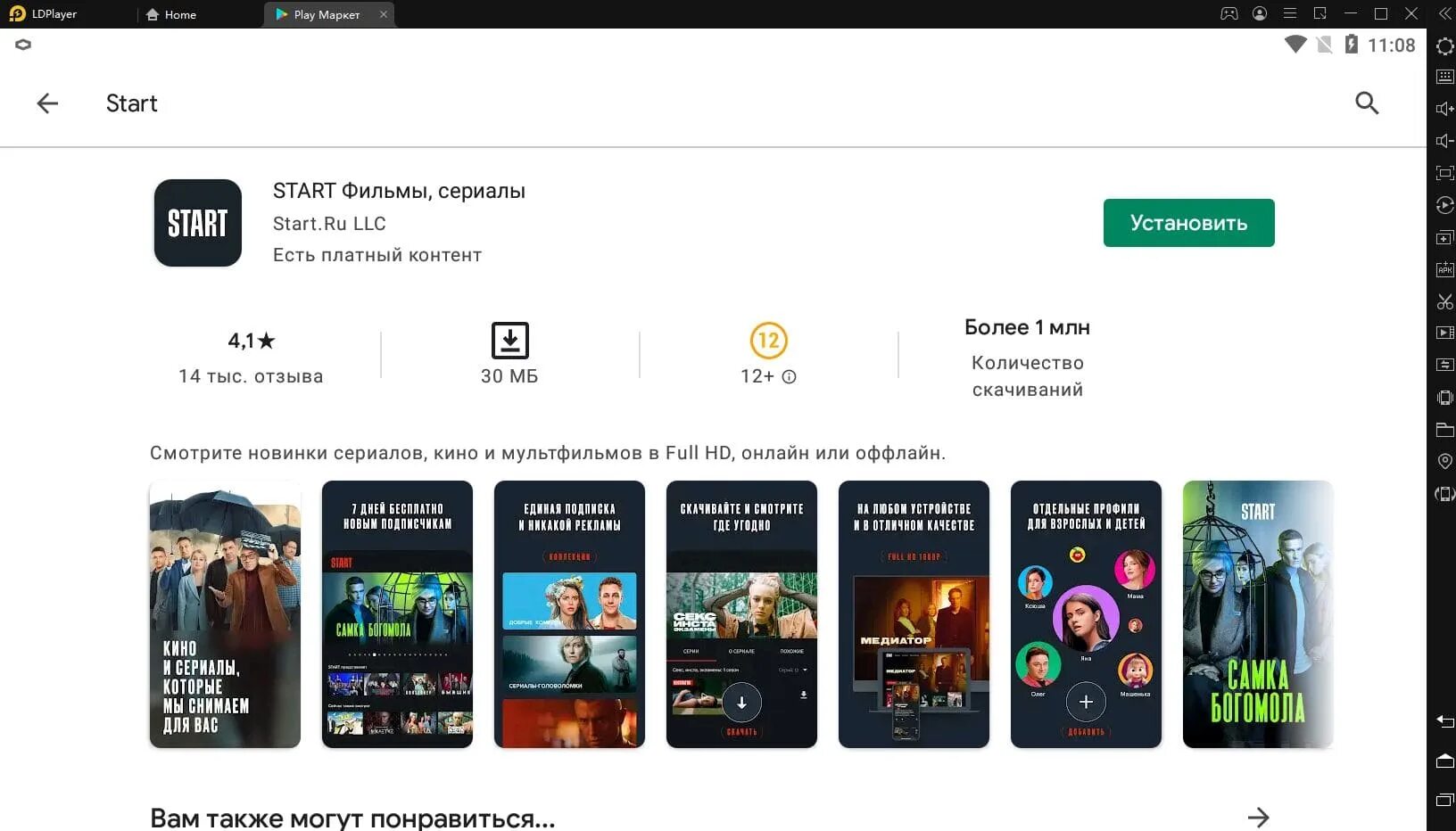1456x831 pixels.
Task: Click the 'START Фильмы, сериалы' app title
Action: 399,191
